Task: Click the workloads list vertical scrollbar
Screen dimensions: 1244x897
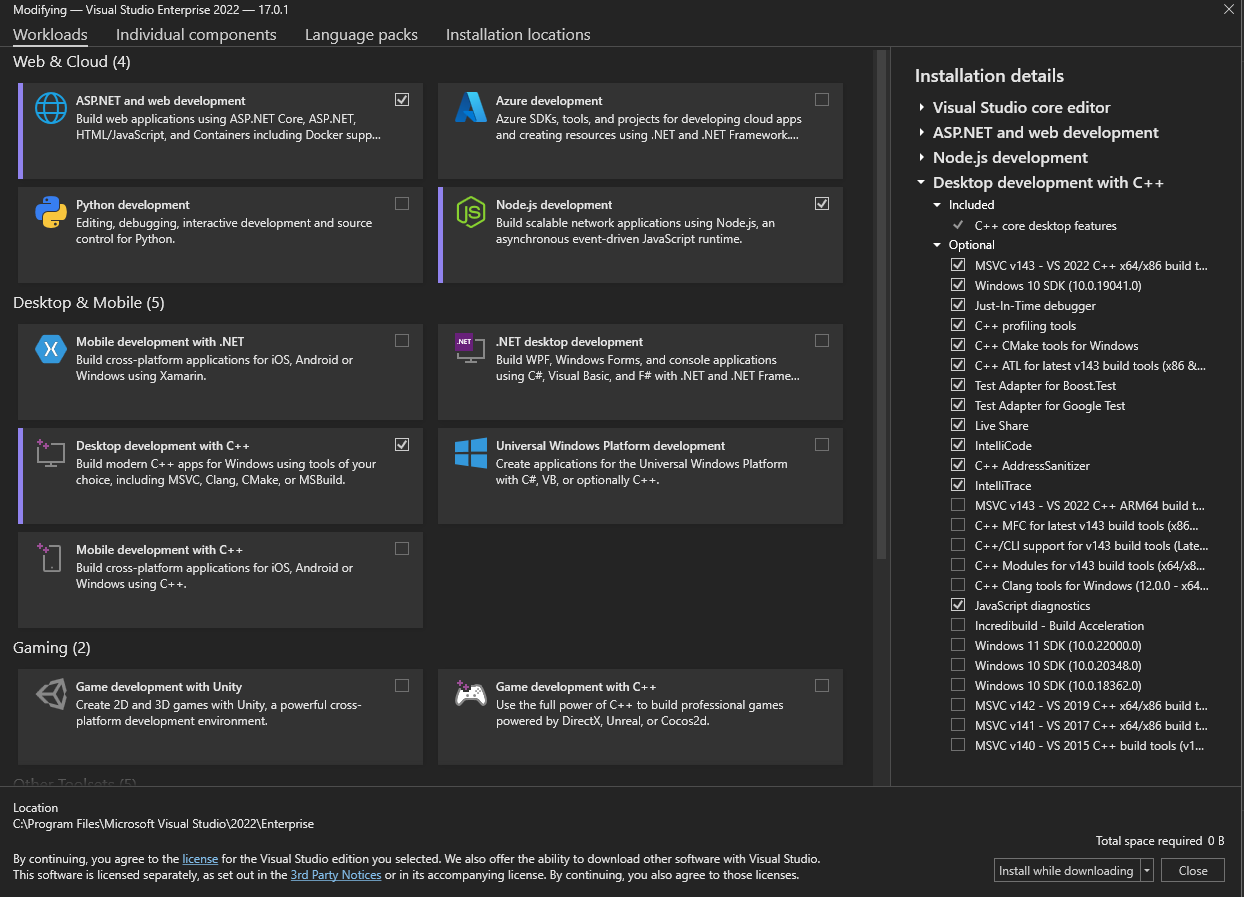Action: point(881,304)
